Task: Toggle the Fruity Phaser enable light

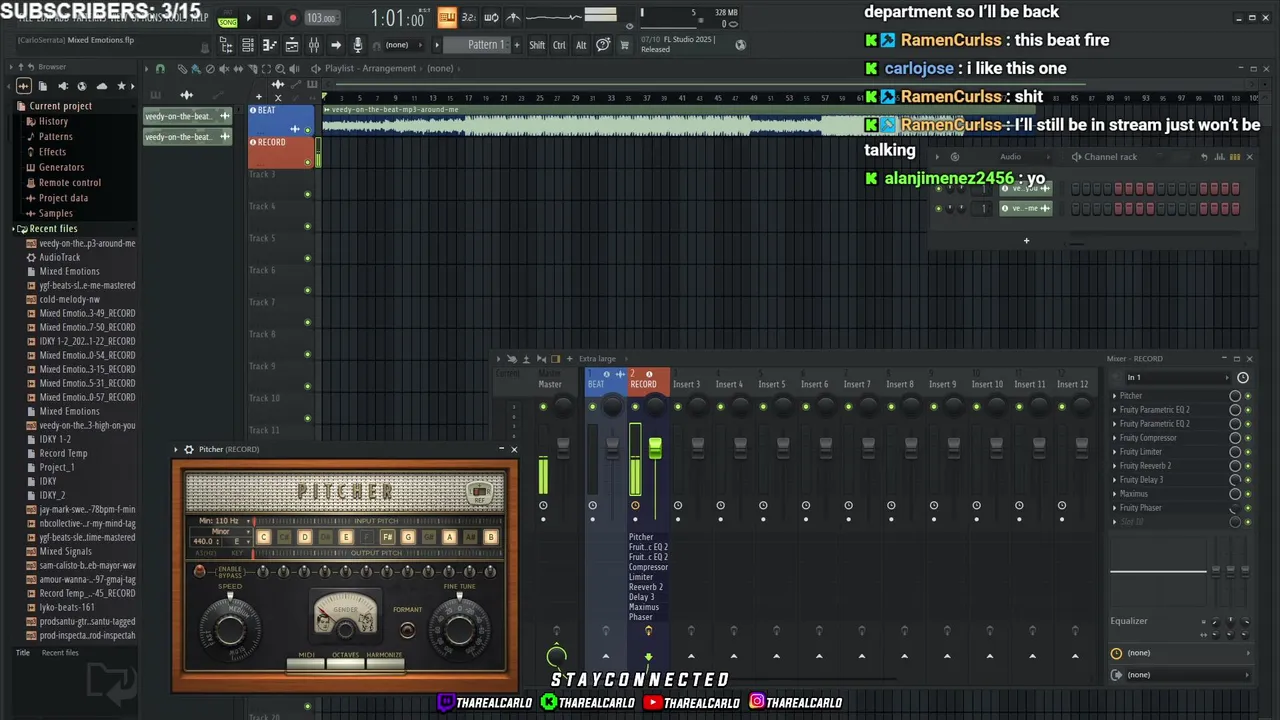Action: (1247, 508)
